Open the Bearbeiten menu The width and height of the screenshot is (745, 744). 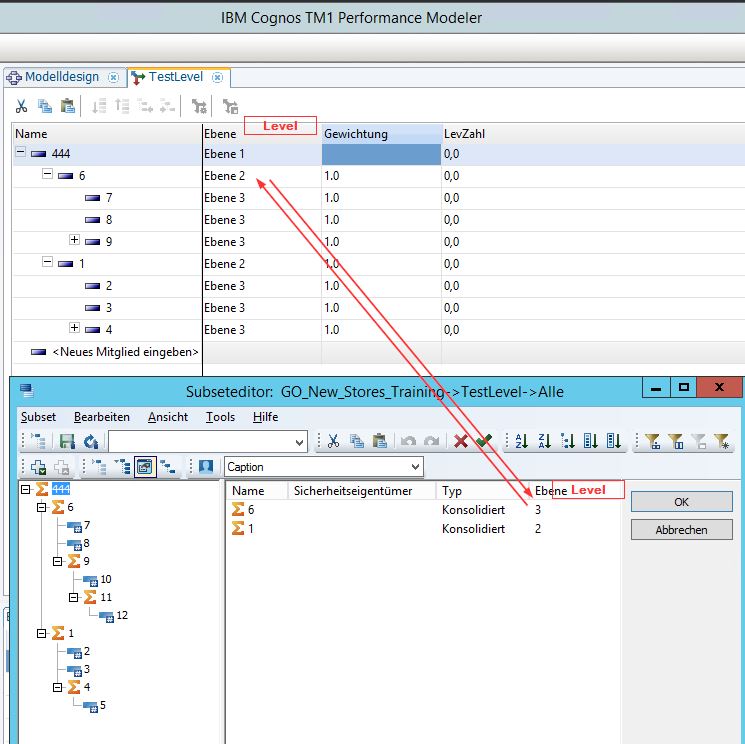[x=102, y=417]
